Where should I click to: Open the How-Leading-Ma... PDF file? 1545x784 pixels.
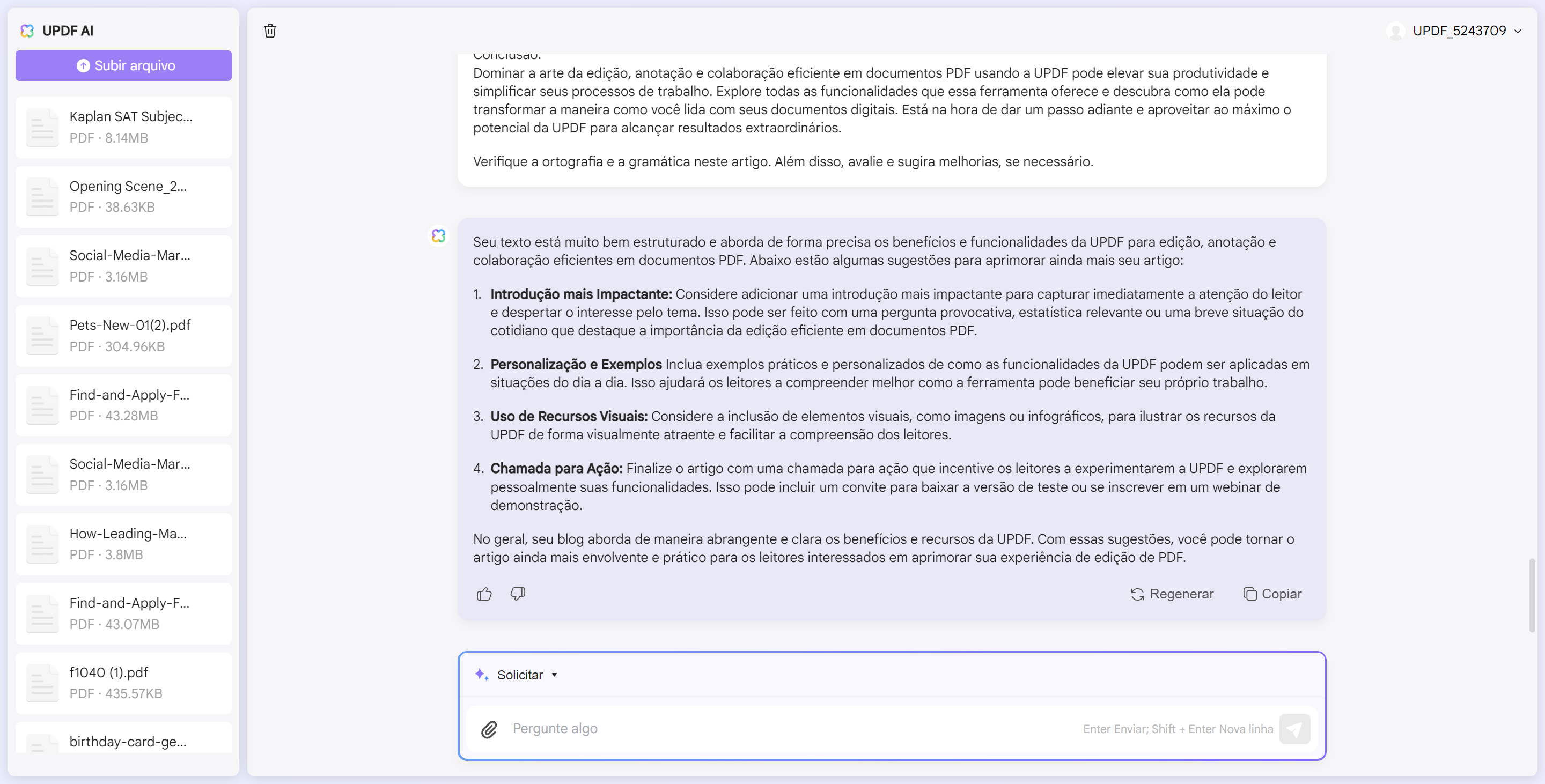(x=123, y=544)
